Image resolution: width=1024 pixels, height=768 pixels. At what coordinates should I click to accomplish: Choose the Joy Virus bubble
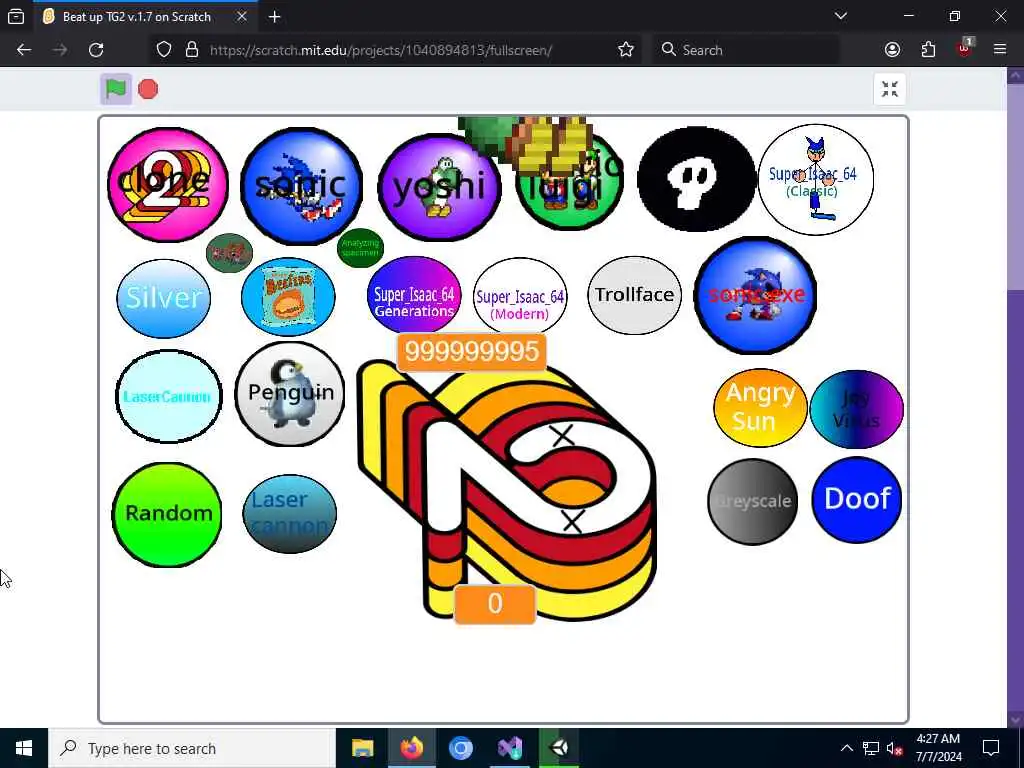(x=856, y=409)
